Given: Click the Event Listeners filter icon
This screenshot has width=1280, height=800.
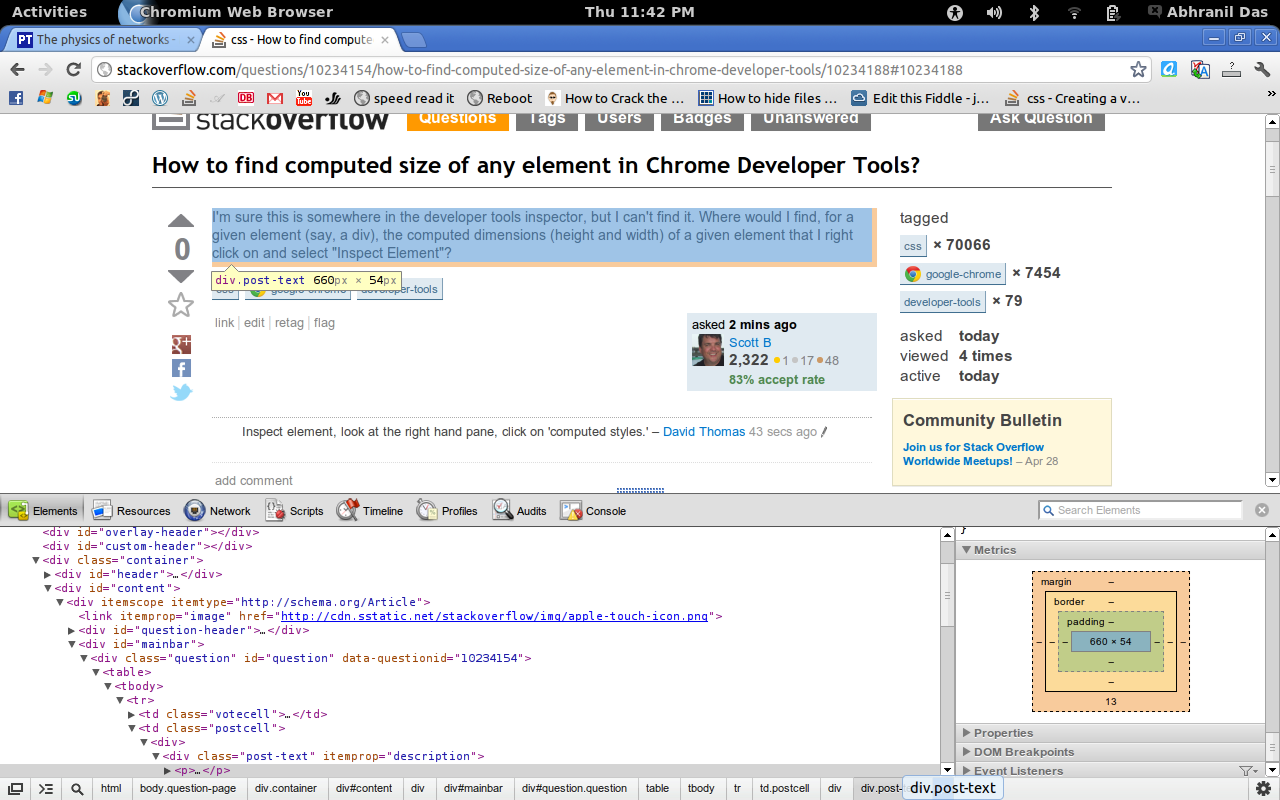Looking at the screenshot, I should (1247, 771).
